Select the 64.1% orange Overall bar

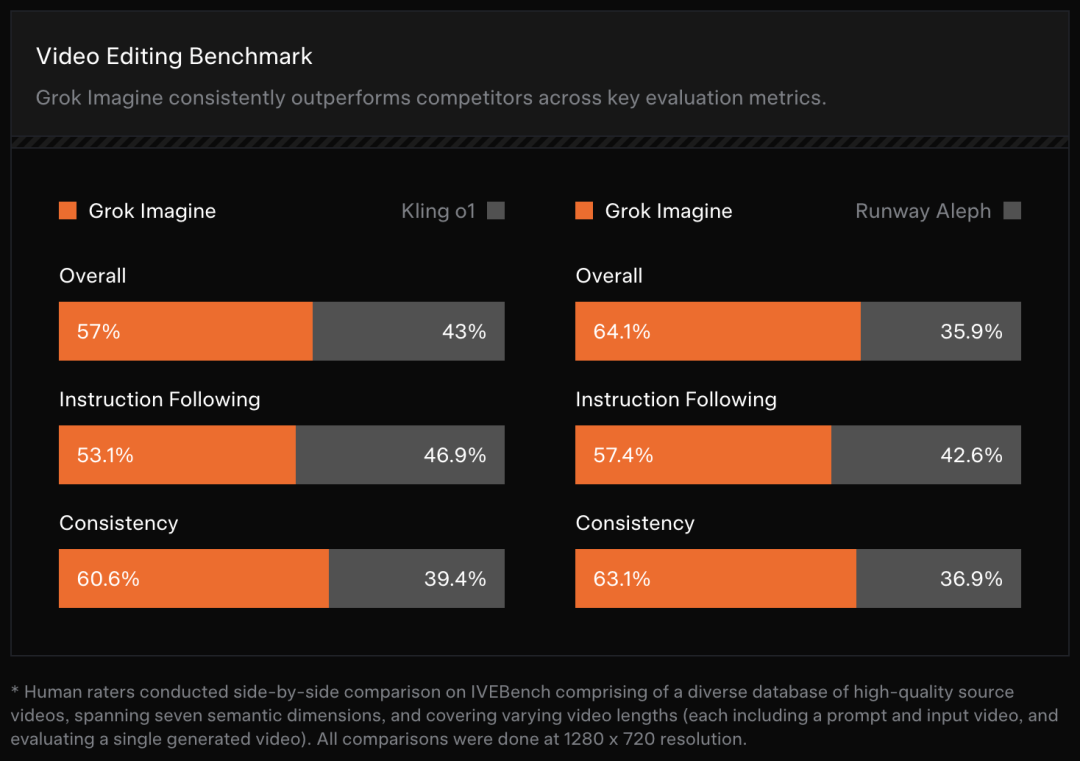(718, 331)
